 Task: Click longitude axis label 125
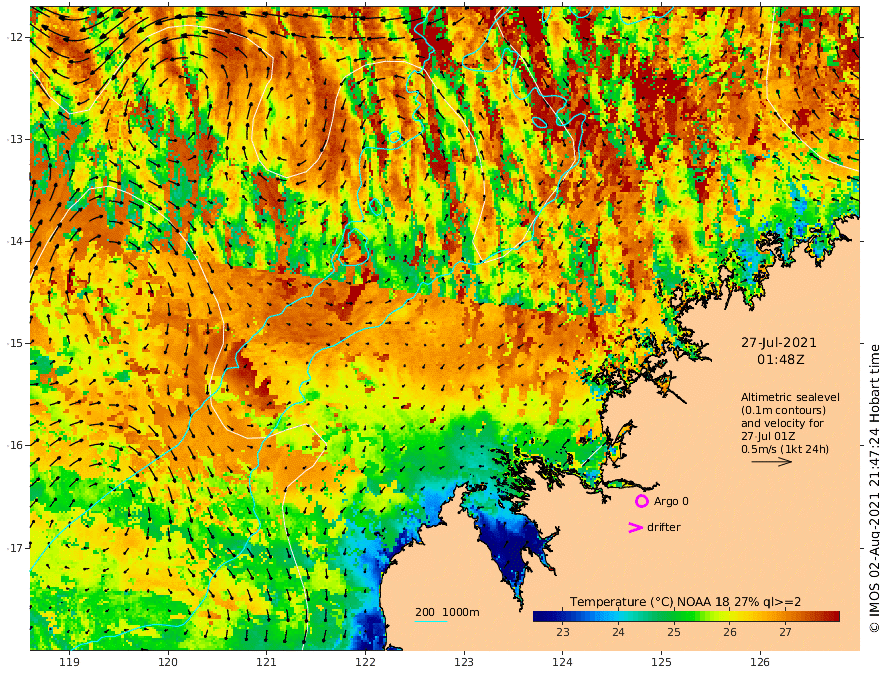tap(661, 662)
